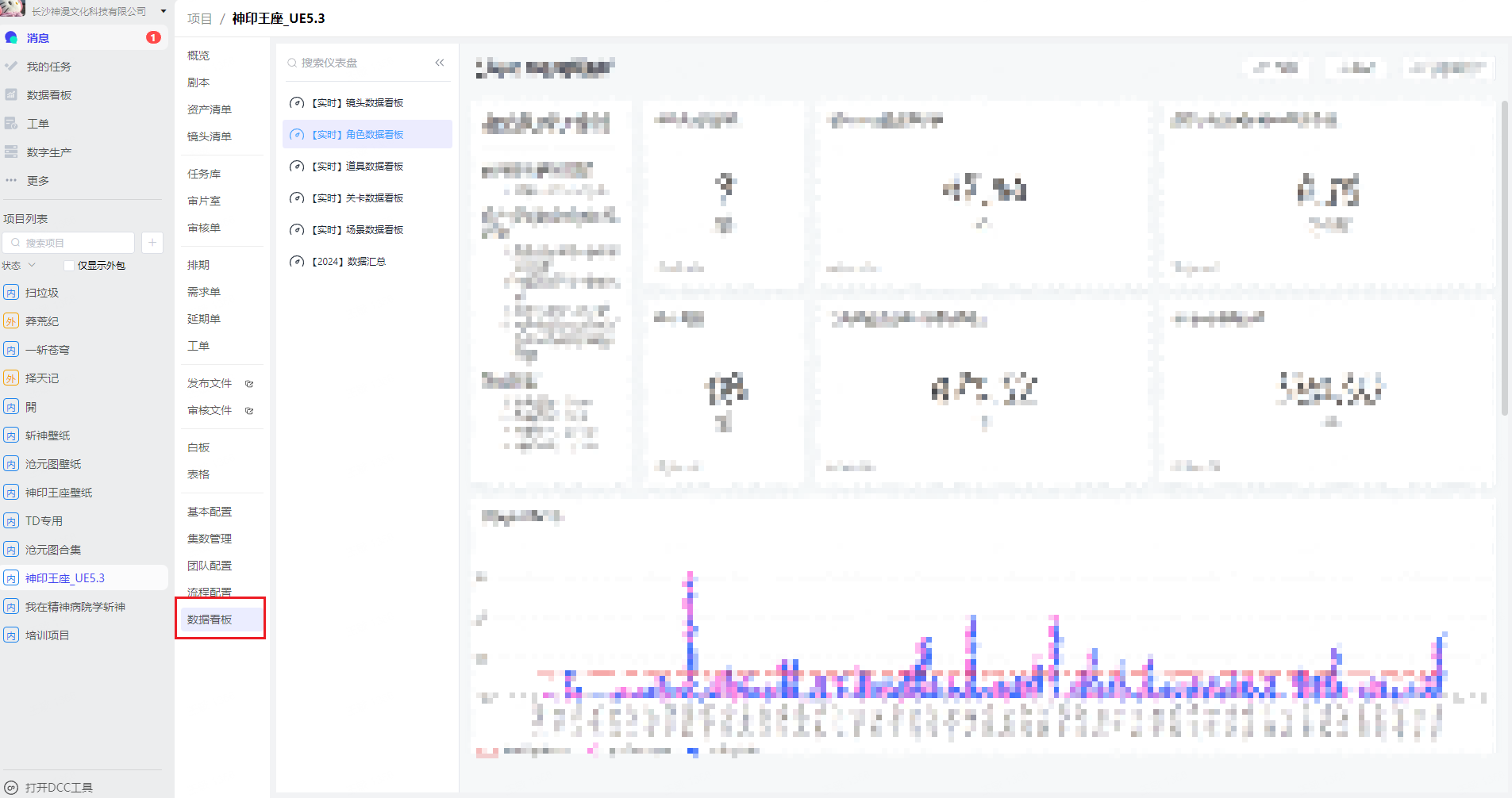
Task: Open the 需求单 page
Action: 204,292
